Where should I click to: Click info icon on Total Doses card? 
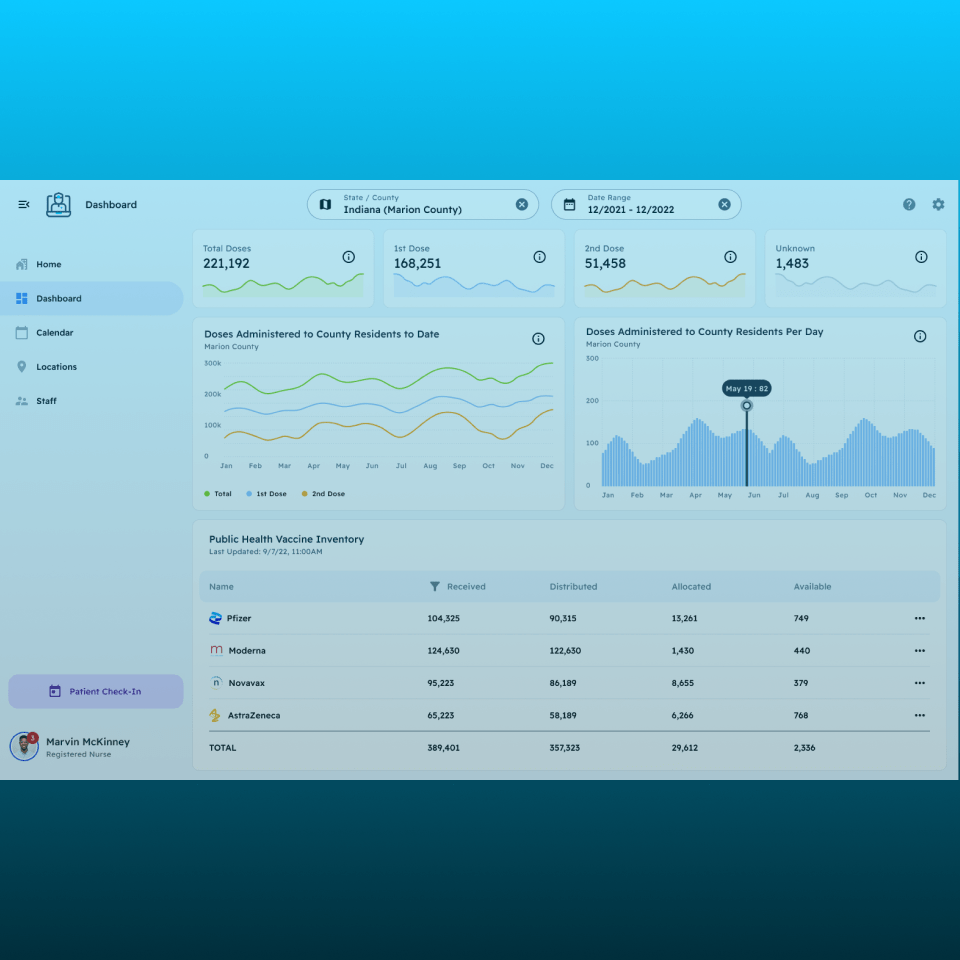coord(349,257)
